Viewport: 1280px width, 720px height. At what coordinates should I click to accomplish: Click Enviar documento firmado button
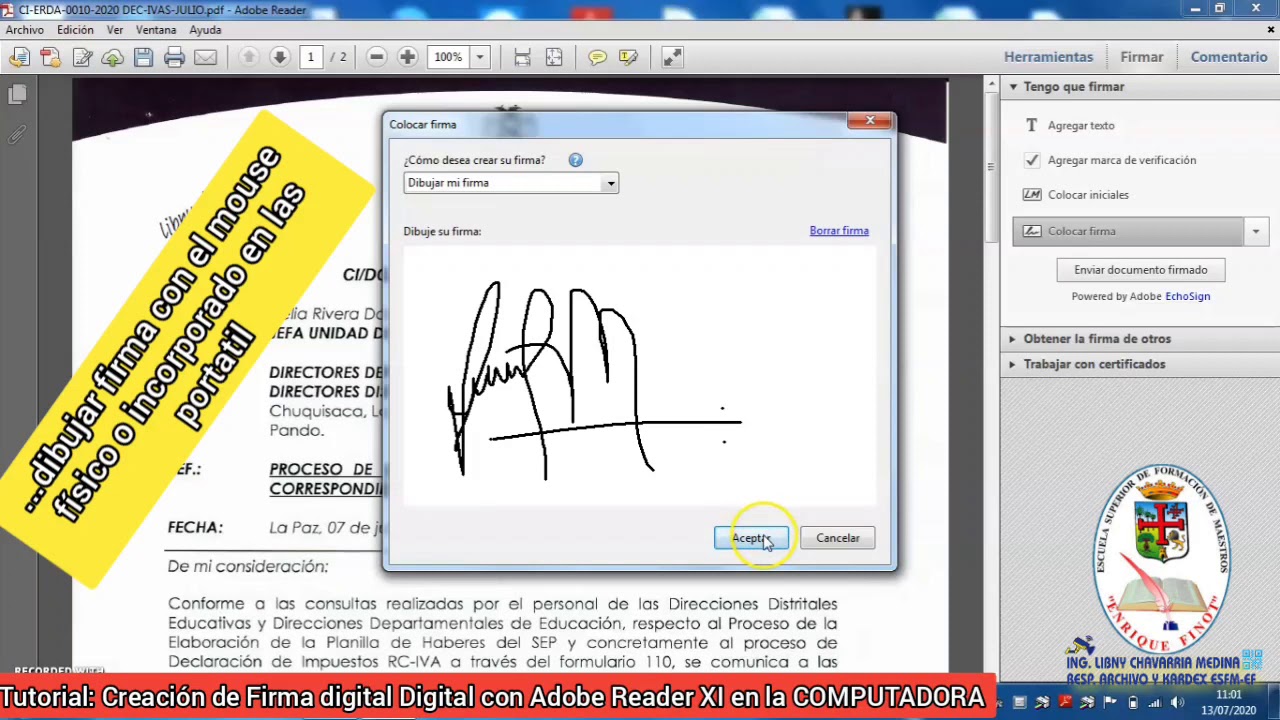[1141, 270]
